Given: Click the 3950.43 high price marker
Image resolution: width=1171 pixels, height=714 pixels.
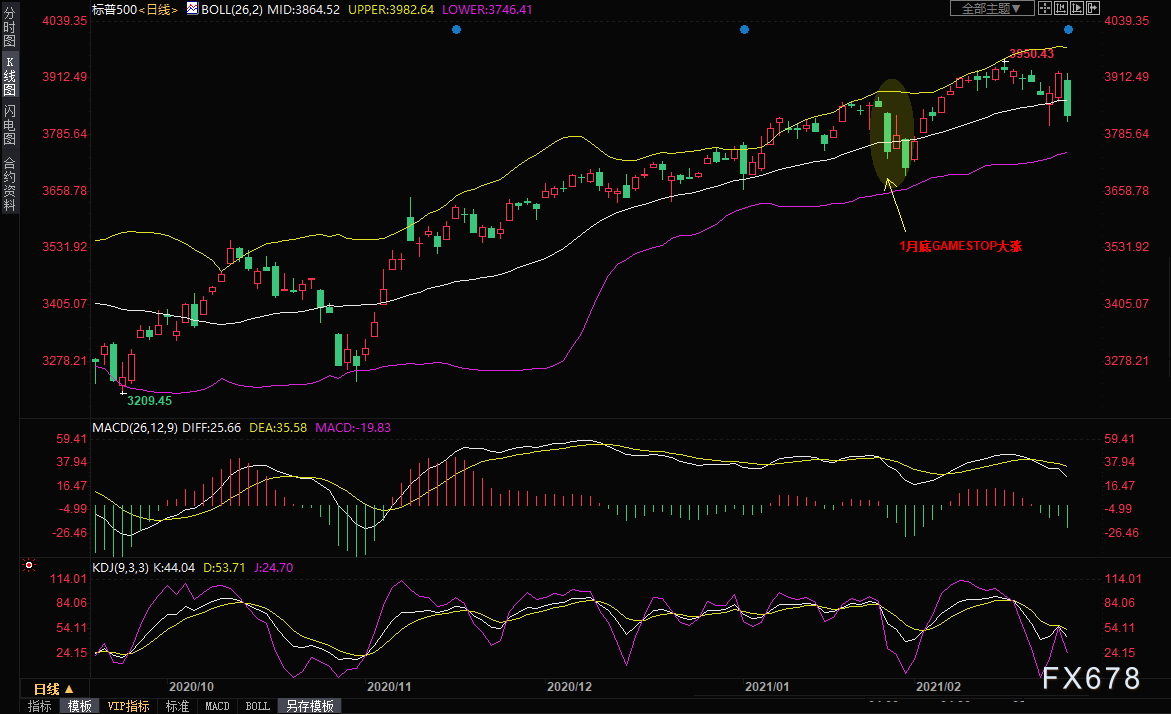Looking at the screenshot, I should (x=1031, y=54).
